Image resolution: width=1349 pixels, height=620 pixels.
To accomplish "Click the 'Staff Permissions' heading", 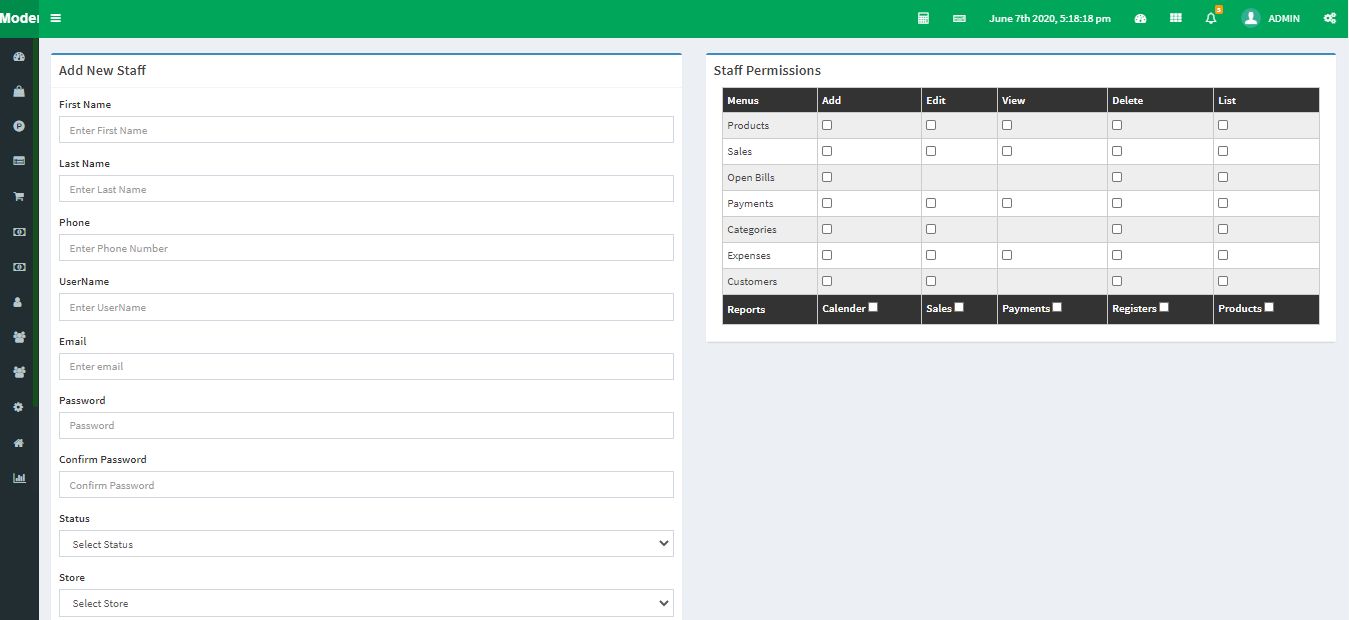I will click(x=767, y=71).
